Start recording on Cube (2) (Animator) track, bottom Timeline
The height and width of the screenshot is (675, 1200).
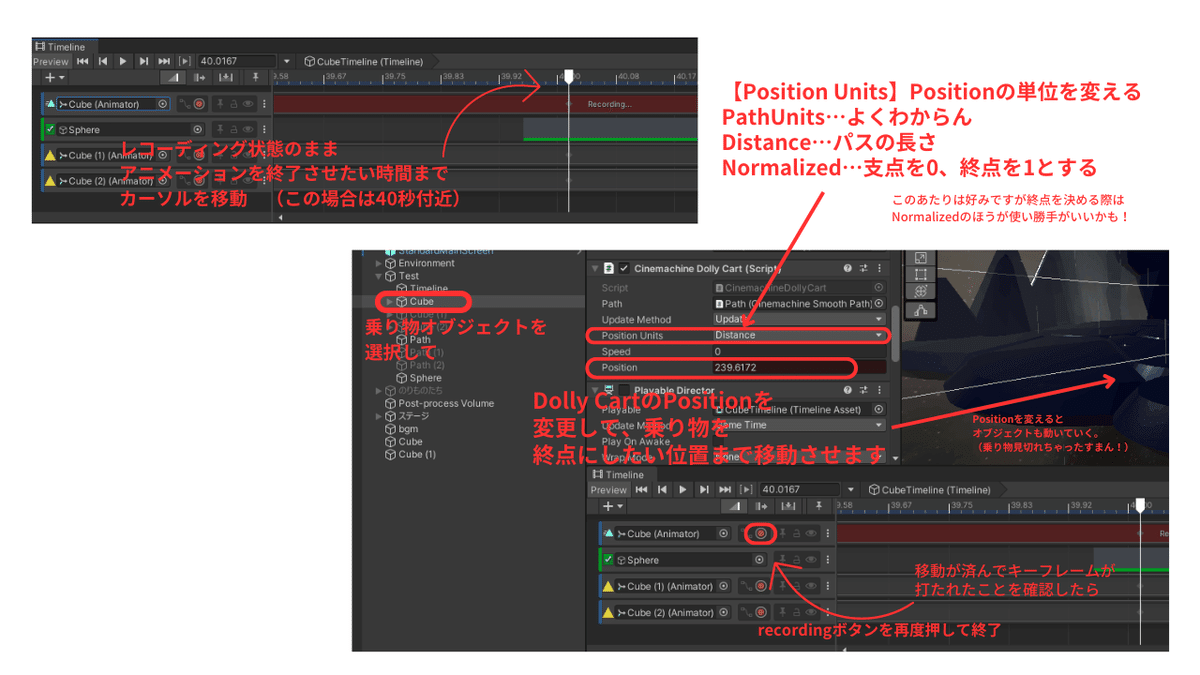761,612
